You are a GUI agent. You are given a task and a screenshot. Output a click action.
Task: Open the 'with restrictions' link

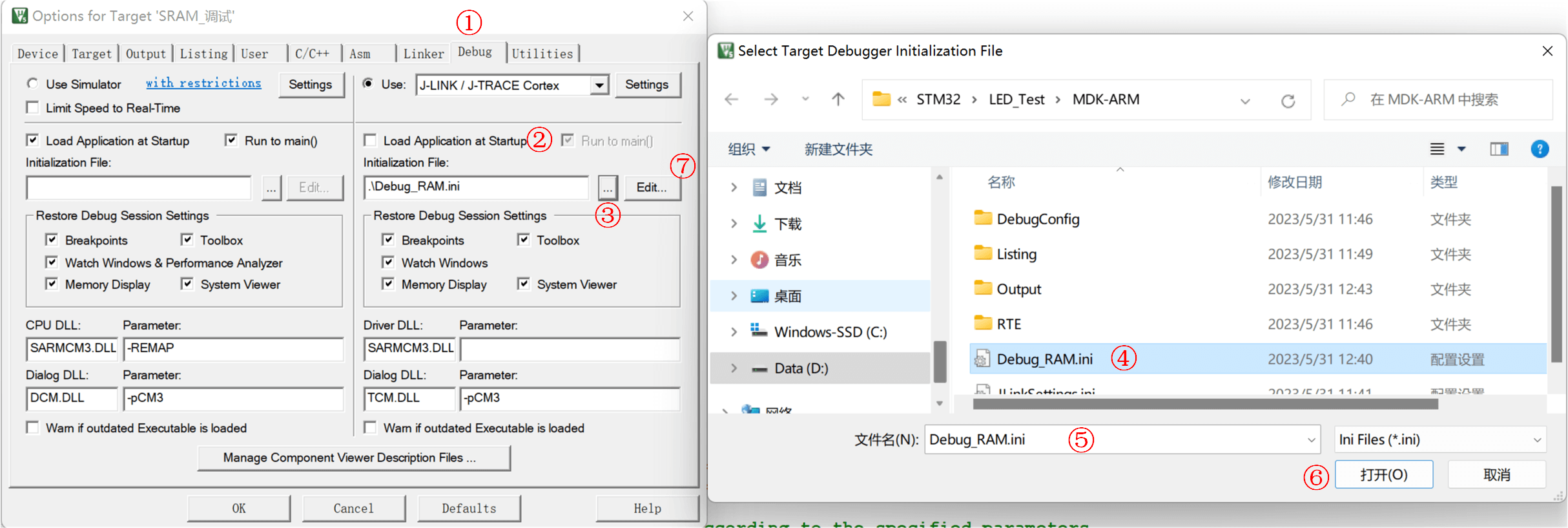click(203, 83)
